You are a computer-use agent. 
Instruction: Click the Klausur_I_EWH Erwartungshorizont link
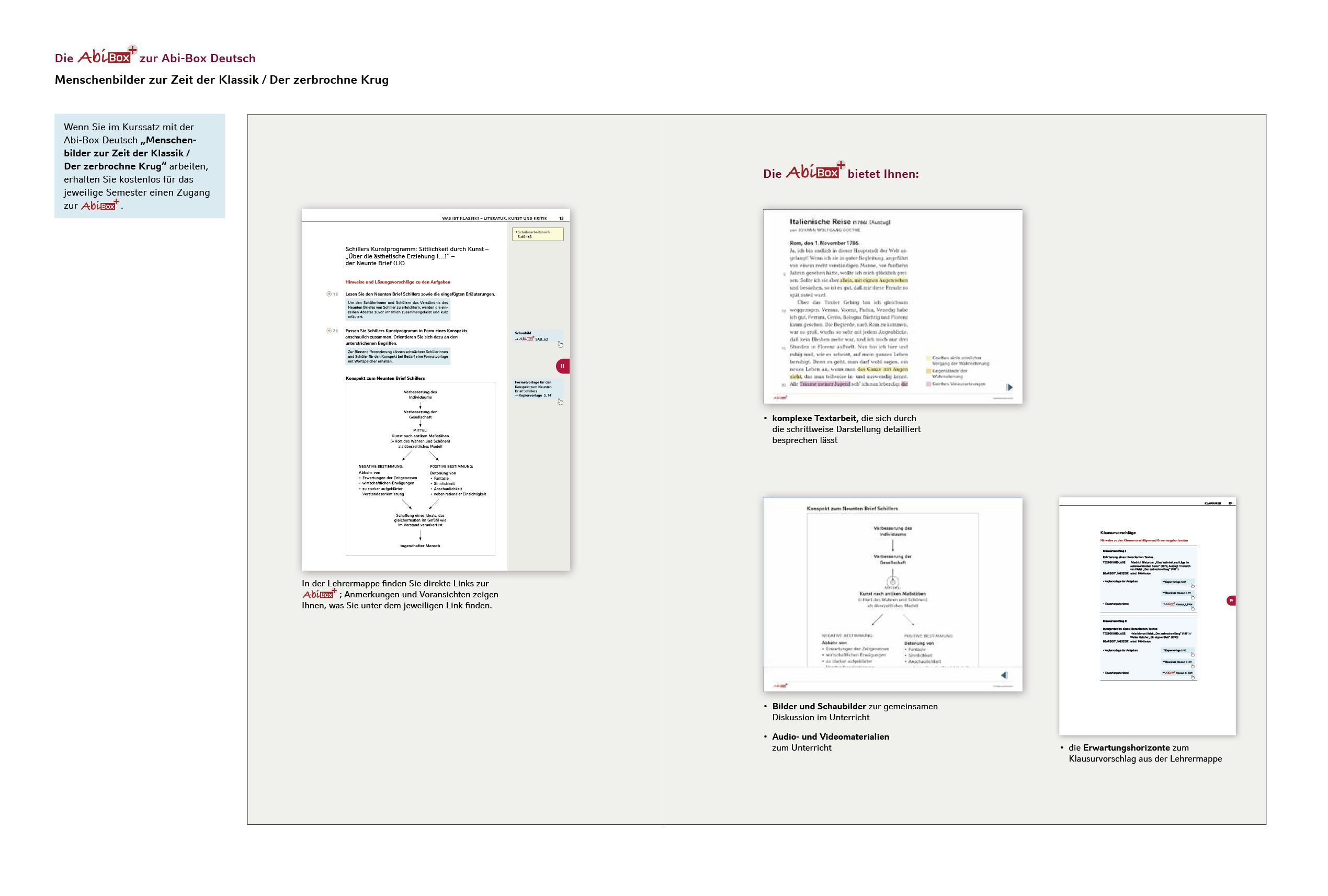1179,605
